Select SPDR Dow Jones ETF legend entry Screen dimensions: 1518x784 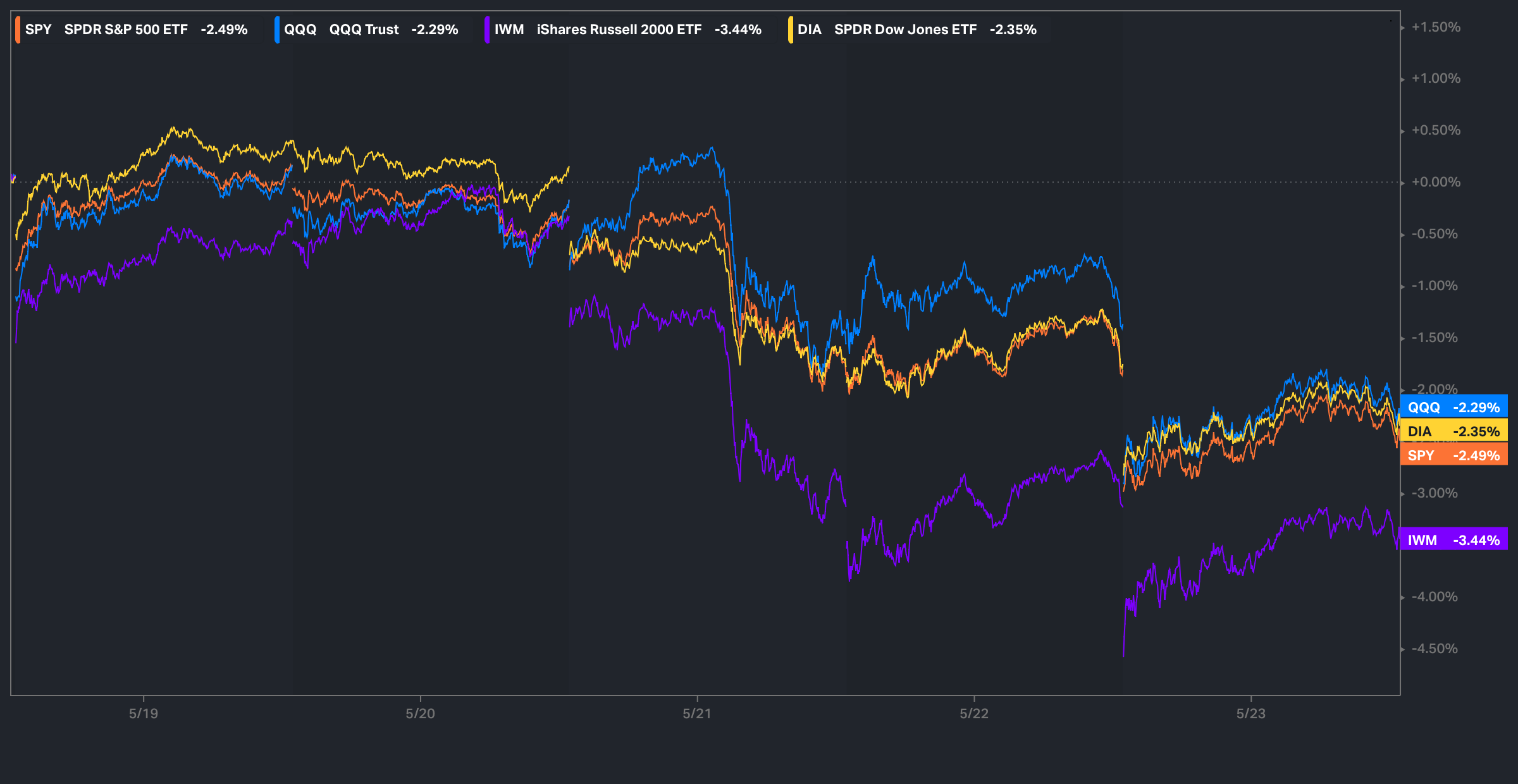click(x=905, y=30)
